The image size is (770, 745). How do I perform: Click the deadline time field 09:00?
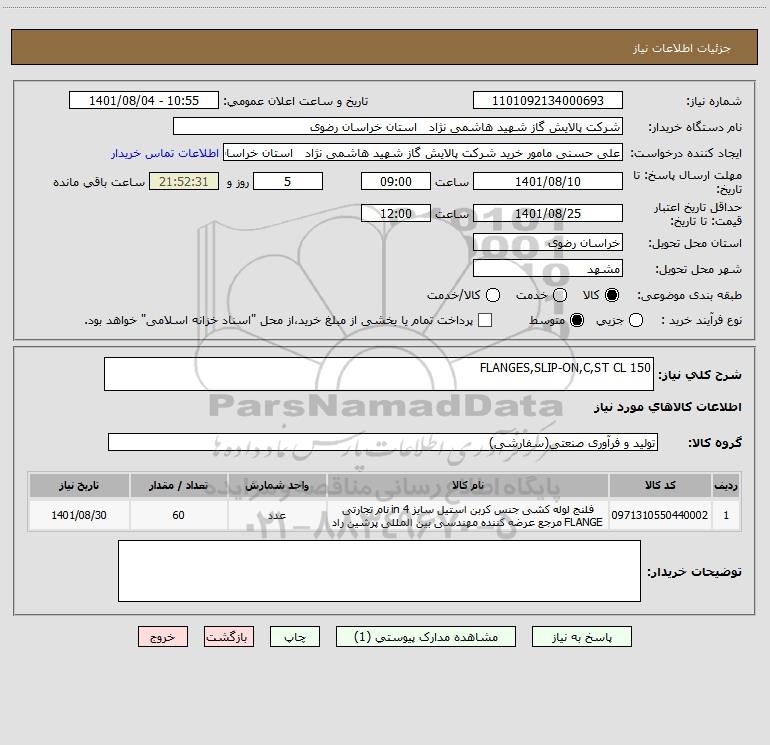(x=396, y=181)
